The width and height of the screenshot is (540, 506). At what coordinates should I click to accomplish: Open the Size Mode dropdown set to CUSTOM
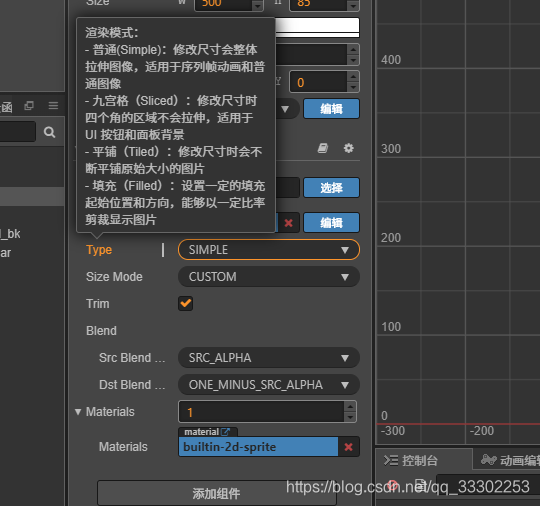269,277
